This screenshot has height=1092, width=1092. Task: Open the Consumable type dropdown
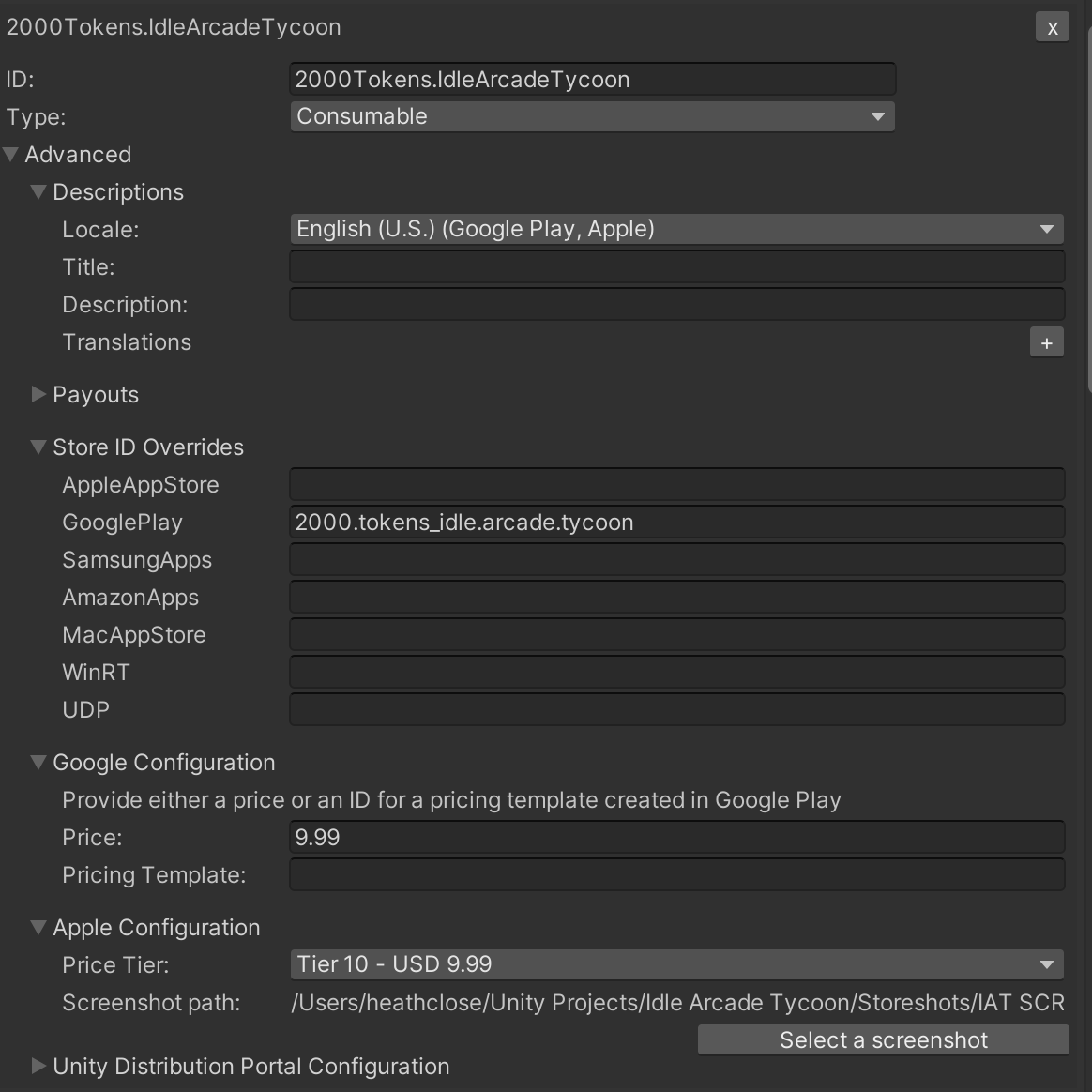coord(591,116)
